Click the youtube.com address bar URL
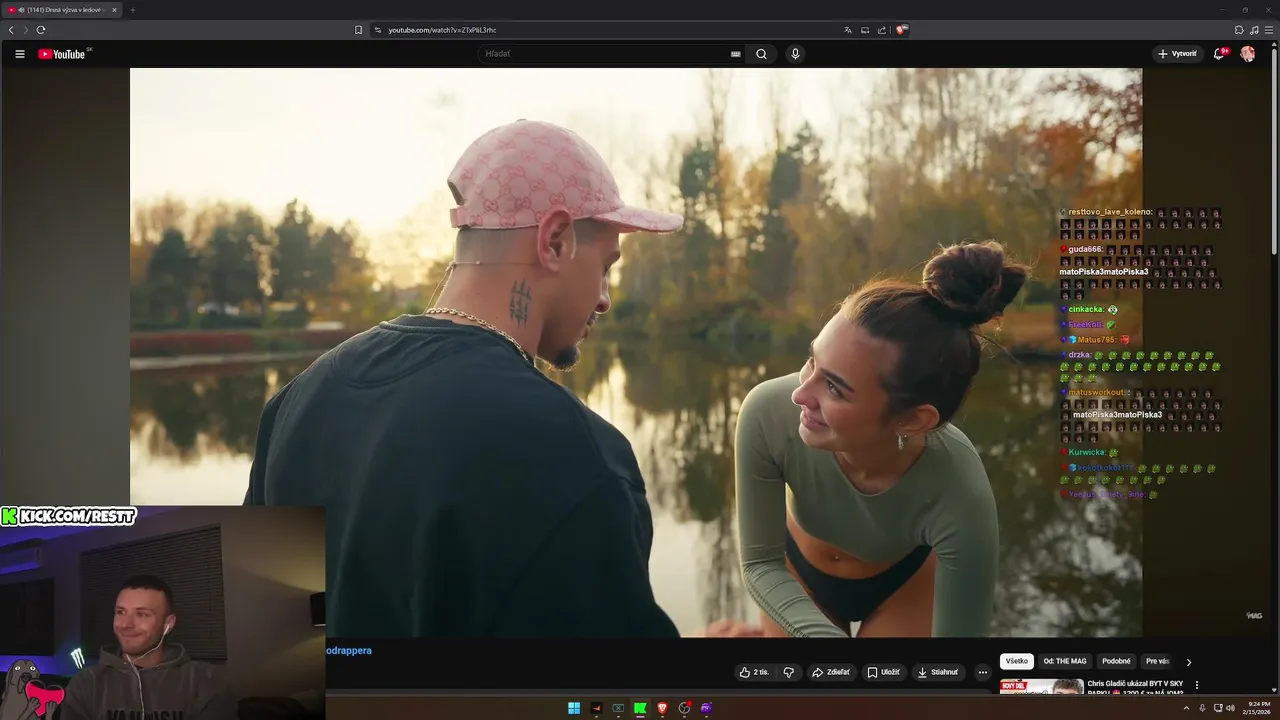 coord(442,30)
